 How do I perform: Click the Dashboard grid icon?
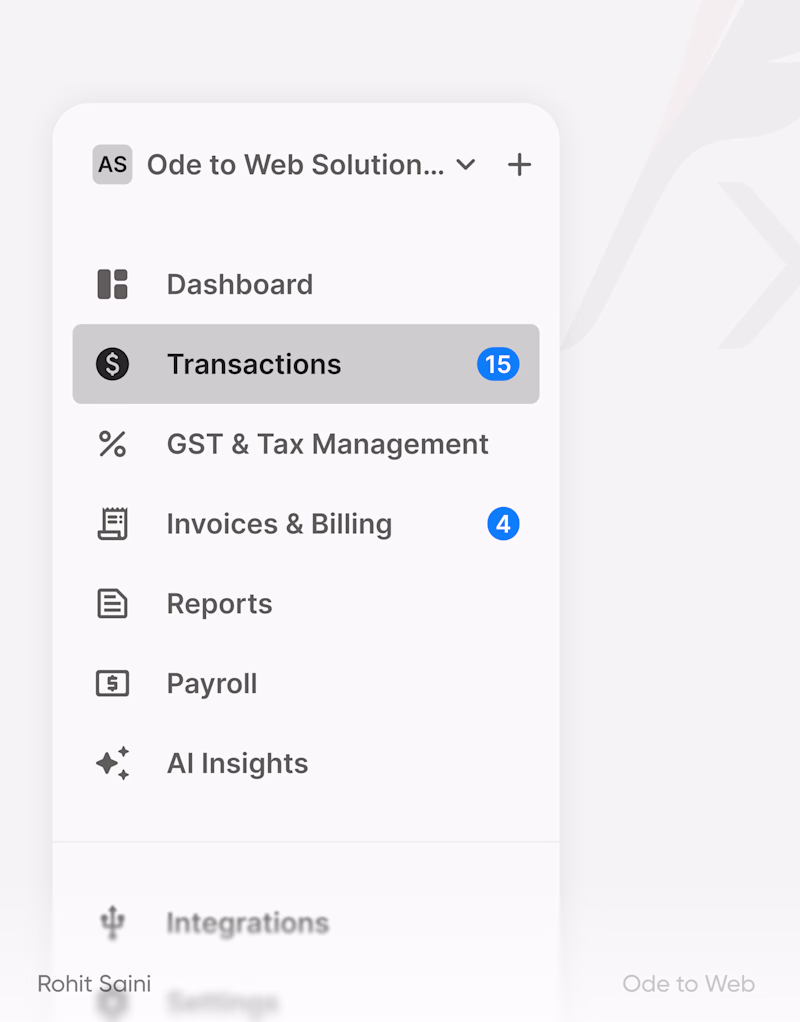pyautogui.click(x=112, y=284)
